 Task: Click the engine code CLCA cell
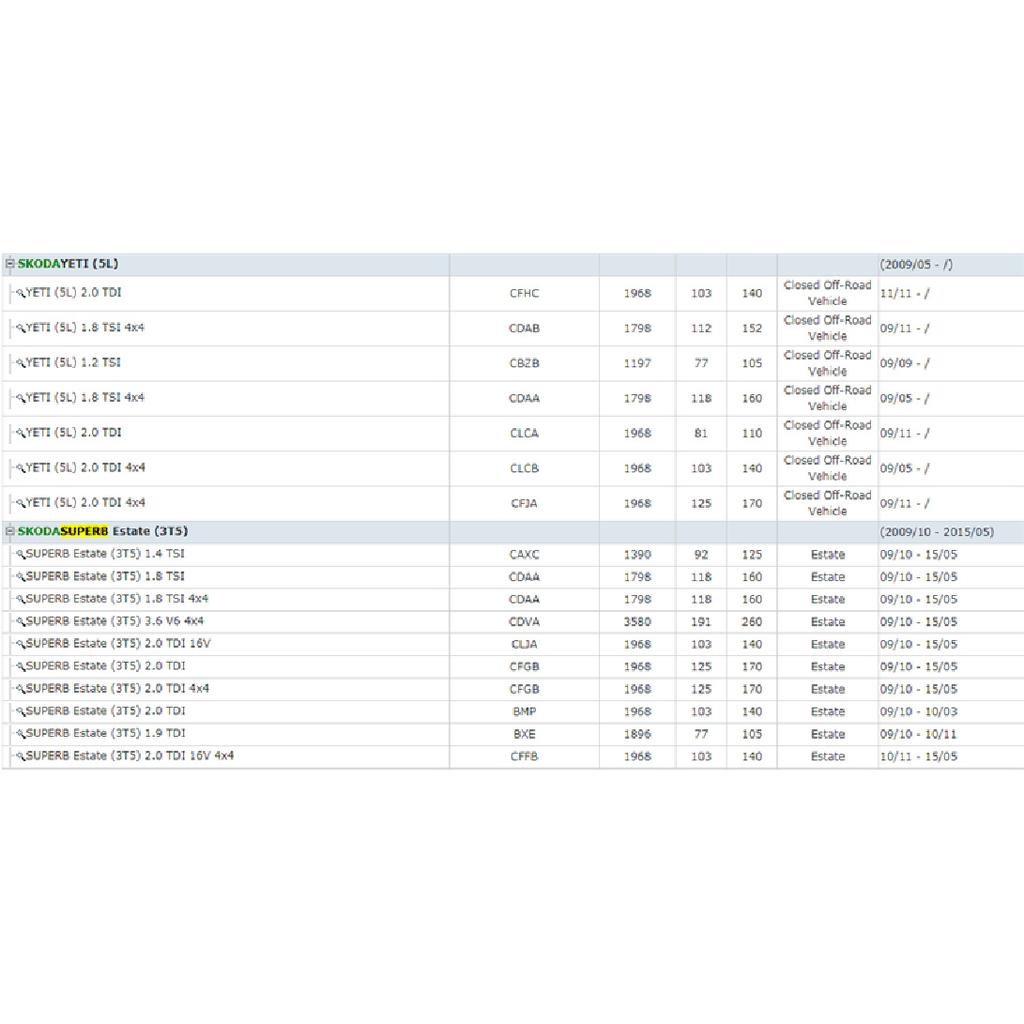tap(524, 433)
